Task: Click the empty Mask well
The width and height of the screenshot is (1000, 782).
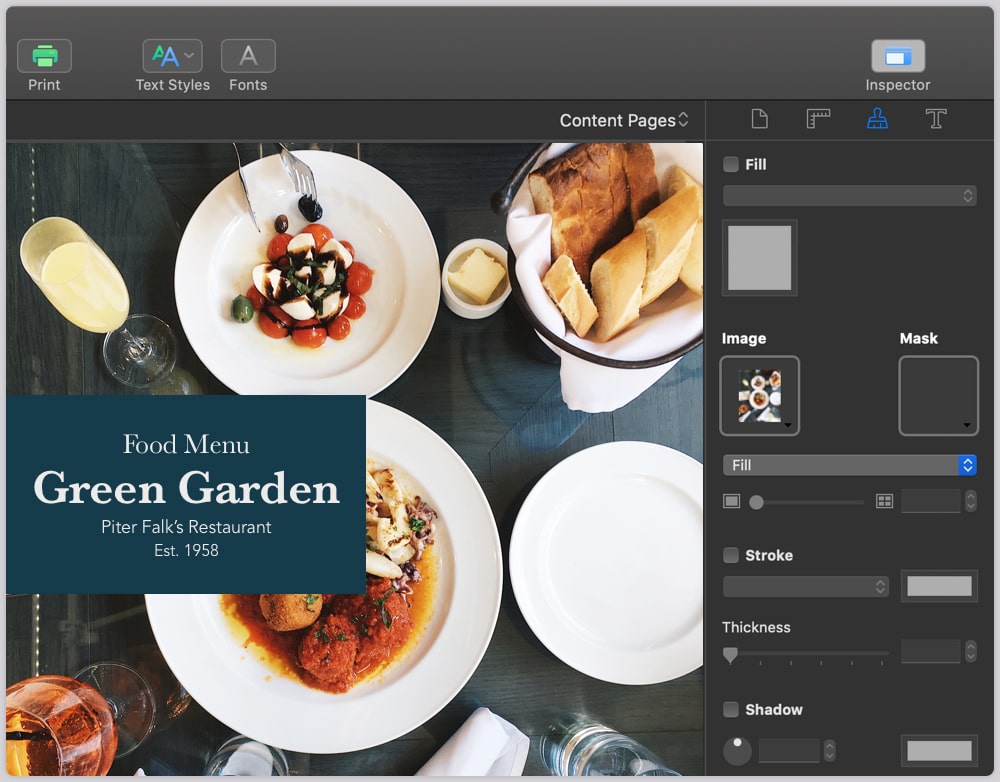Action: pos(938,396)
